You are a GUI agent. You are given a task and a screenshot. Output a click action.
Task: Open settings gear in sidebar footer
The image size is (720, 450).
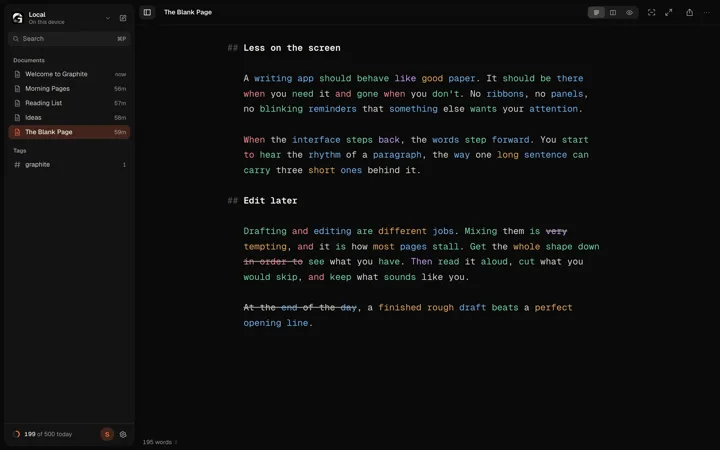coord(123,434)
